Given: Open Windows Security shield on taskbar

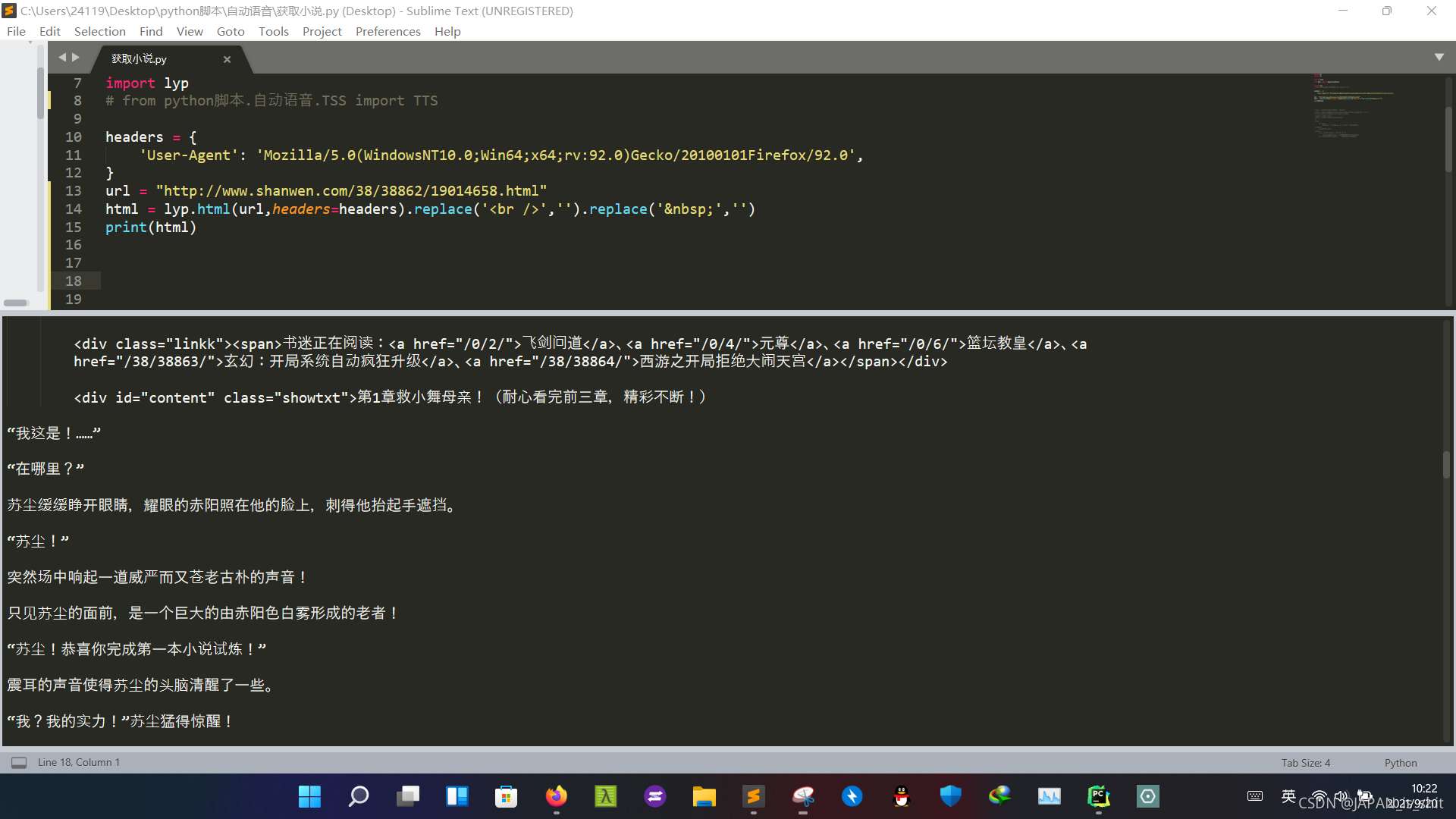Looking at the screenshot, I should tap(951, 796).
